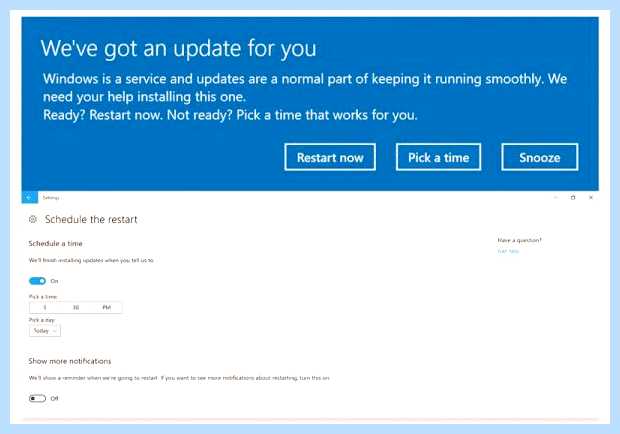Click the gear icon beside Schedule the restart
Viewport: 620px width, 434px height.
tap(33, 219)
